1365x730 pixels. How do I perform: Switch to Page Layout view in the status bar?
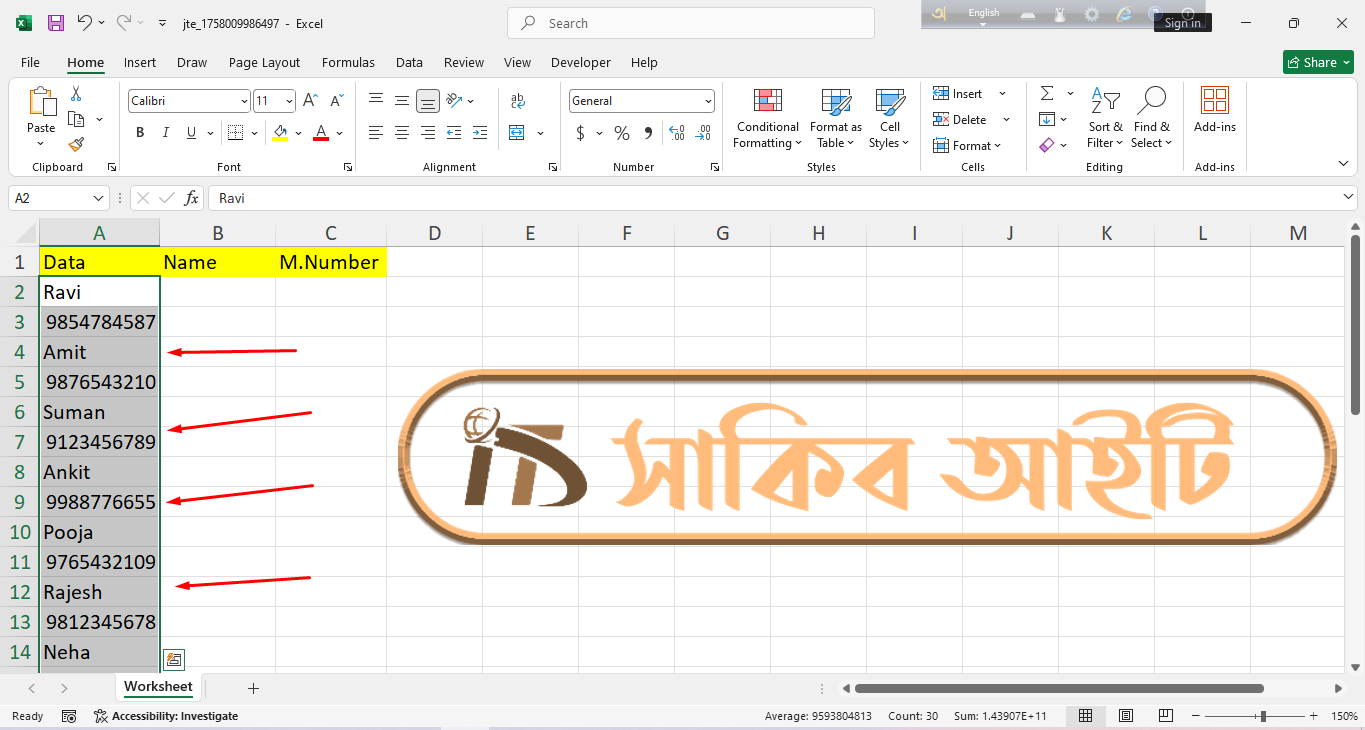pos(1125,716)
